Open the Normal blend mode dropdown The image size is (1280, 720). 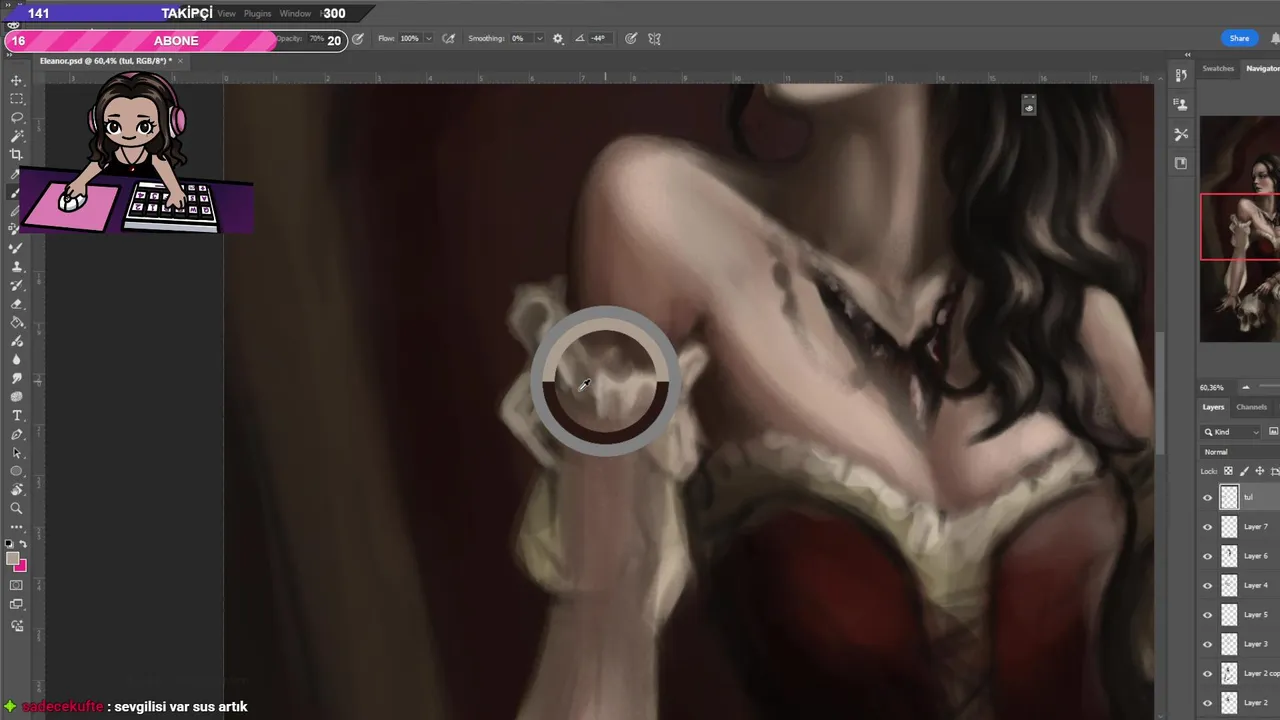[x=1240, y=452]
